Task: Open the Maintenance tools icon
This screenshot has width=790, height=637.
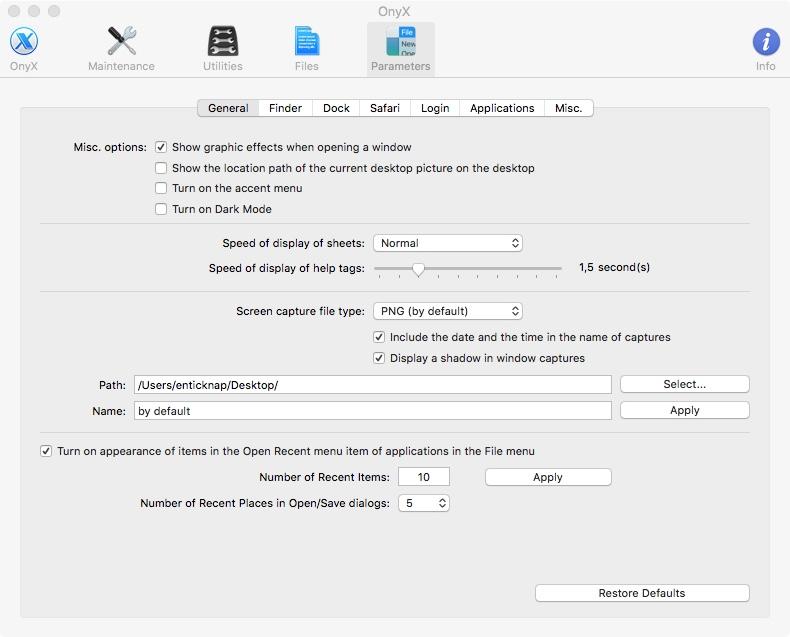Action: [121, 49]
